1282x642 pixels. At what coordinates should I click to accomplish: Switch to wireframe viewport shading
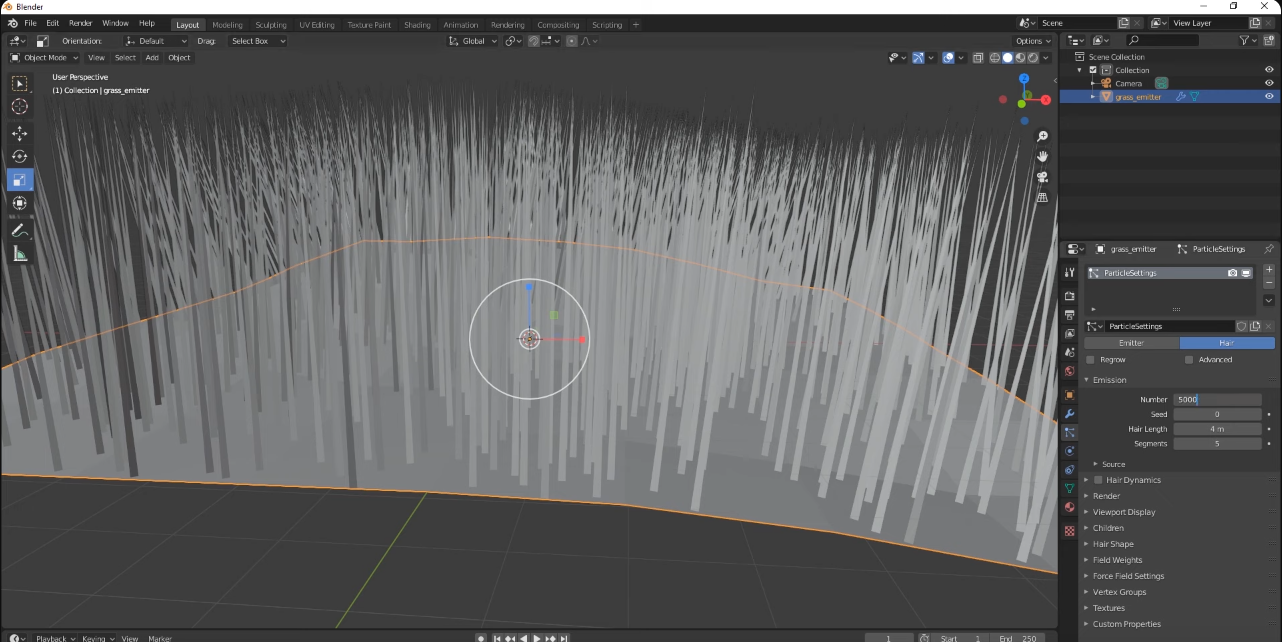coord(995,57)
